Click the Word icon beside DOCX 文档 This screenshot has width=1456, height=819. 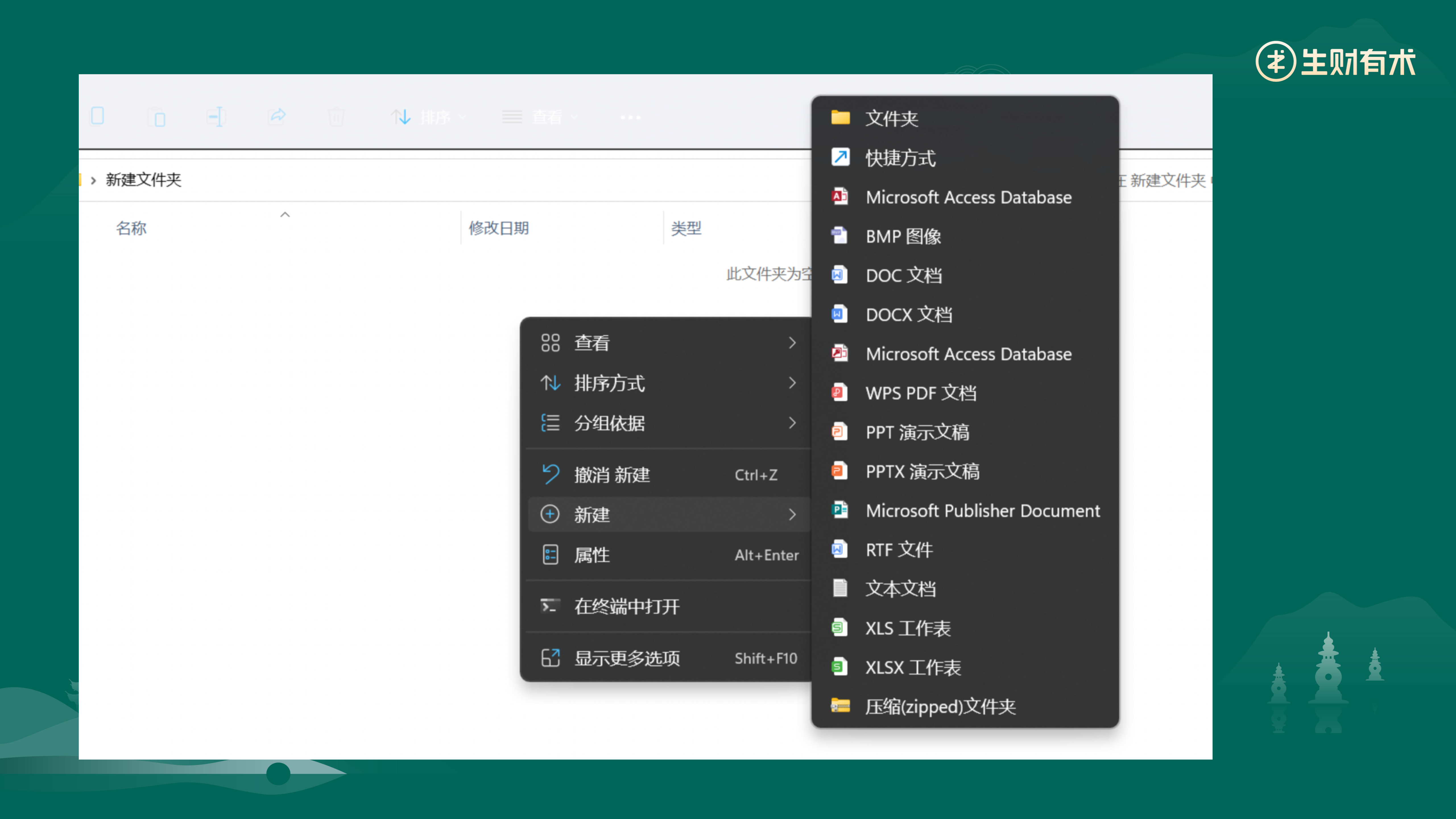point(840,313)
